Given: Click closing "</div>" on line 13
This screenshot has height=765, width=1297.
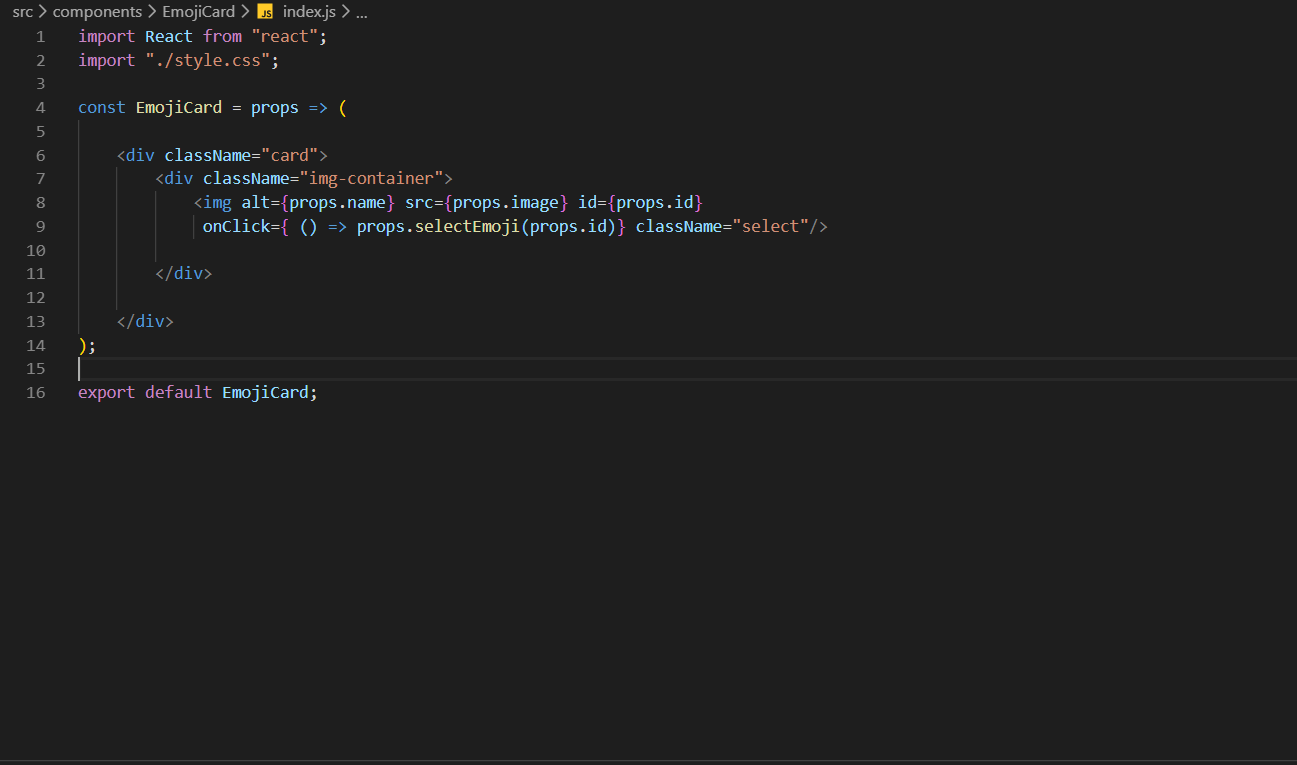Looking at the screenshot, I should 145,321.
